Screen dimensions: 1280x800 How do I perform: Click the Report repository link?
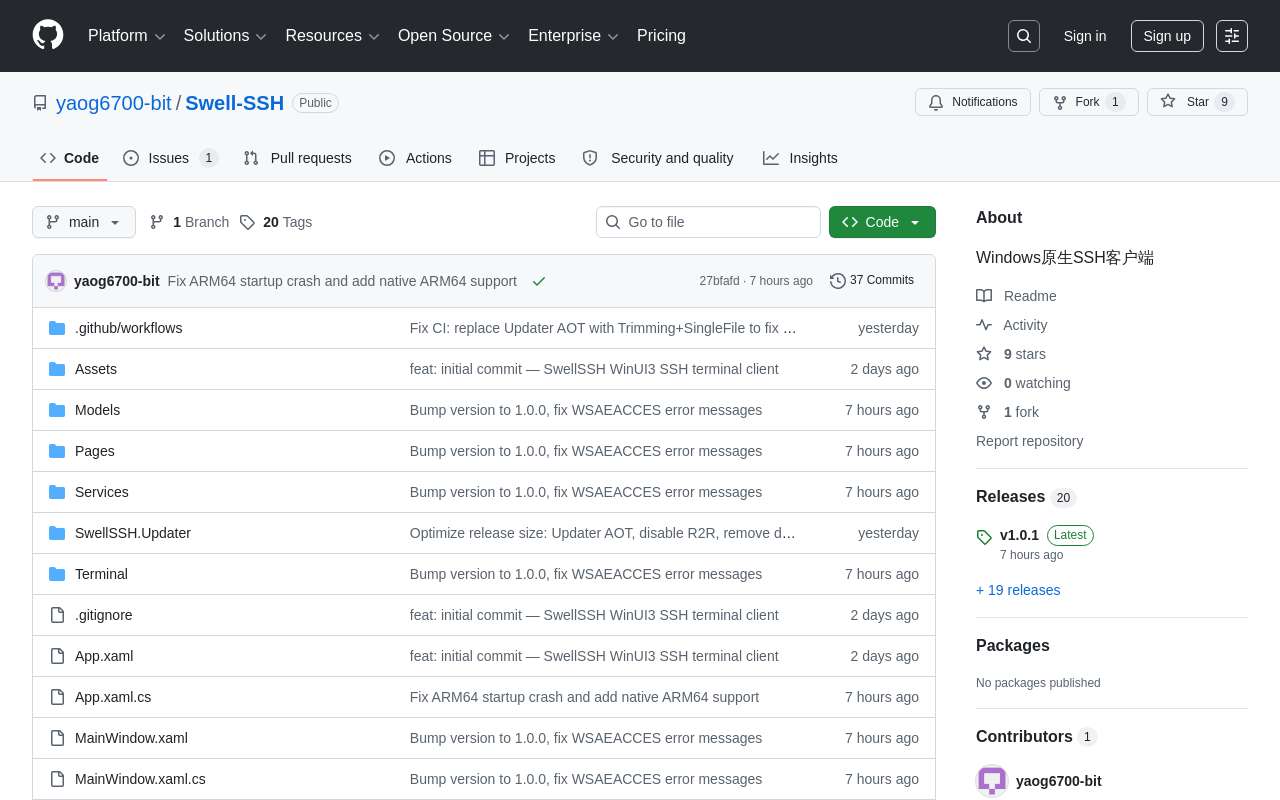(x=1029, y=441)
